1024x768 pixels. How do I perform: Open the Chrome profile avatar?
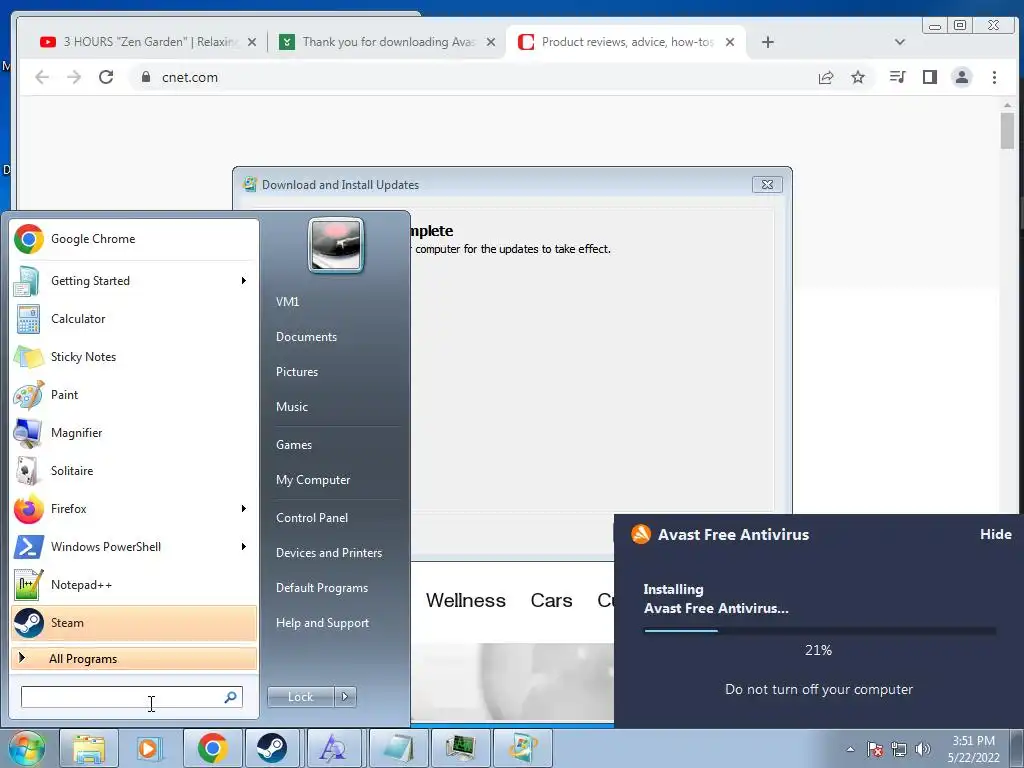point(962,77)
